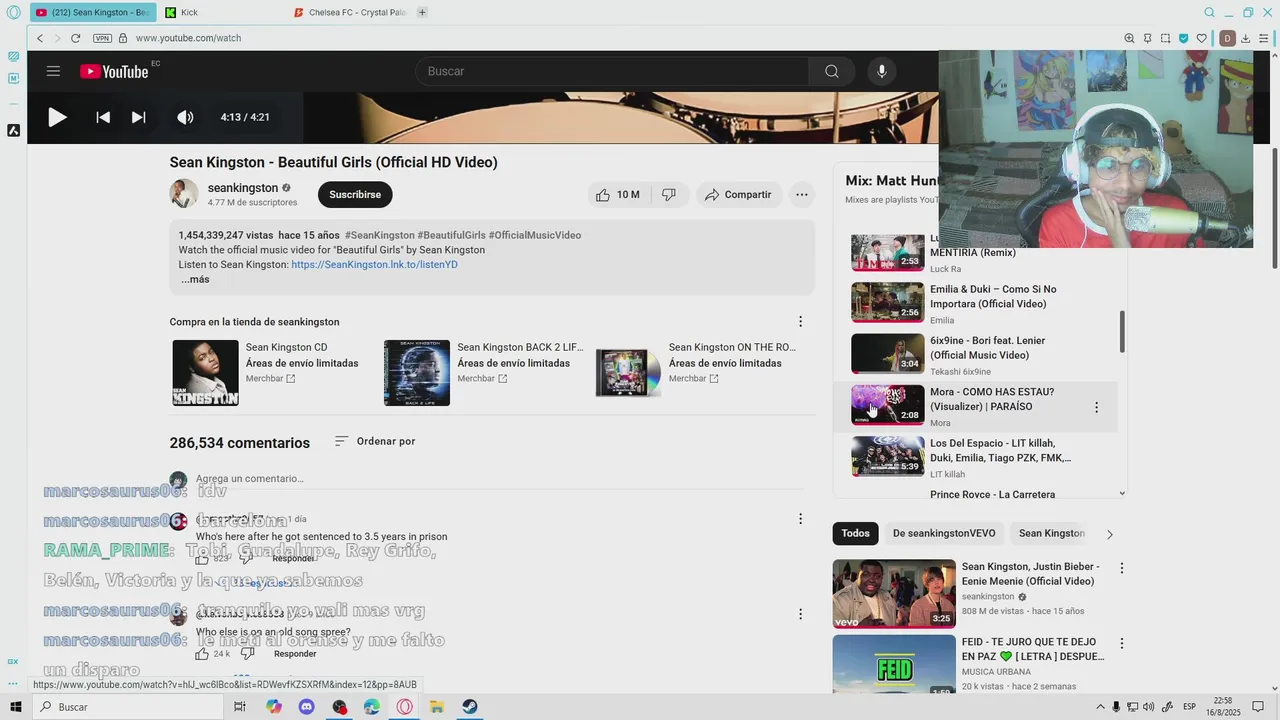Click the Agrega un comentario field
Viewport: 1280px width, 720px height.
pyautogui.click(x=500, y=479)
